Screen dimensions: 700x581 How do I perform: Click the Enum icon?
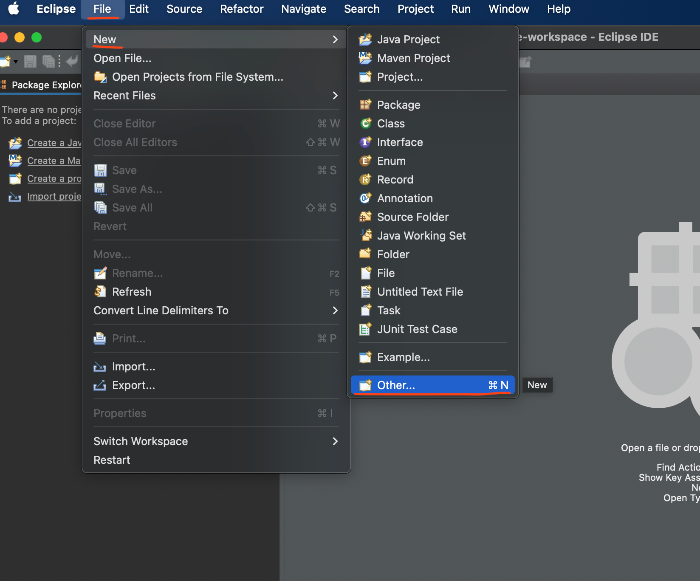pos(366,161)
